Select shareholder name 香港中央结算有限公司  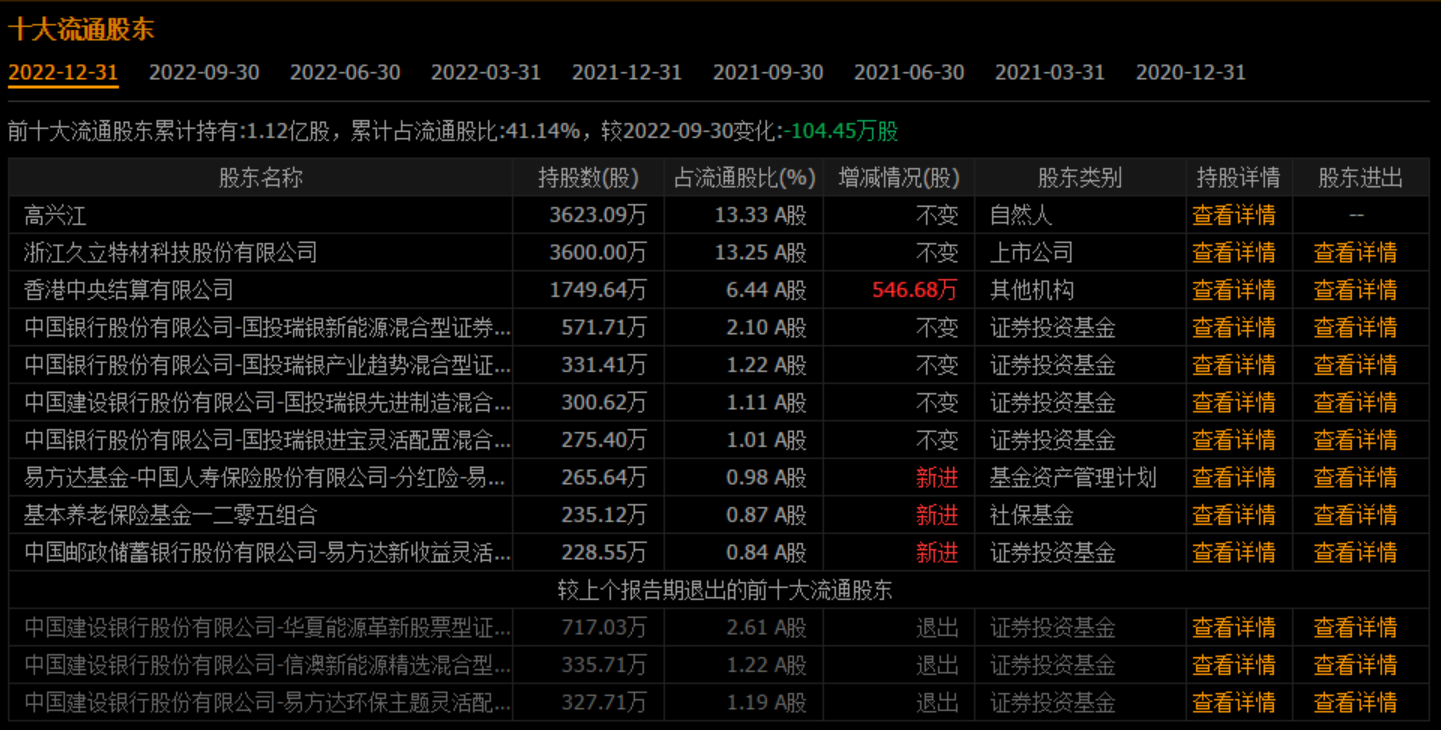tap(129, 290)
